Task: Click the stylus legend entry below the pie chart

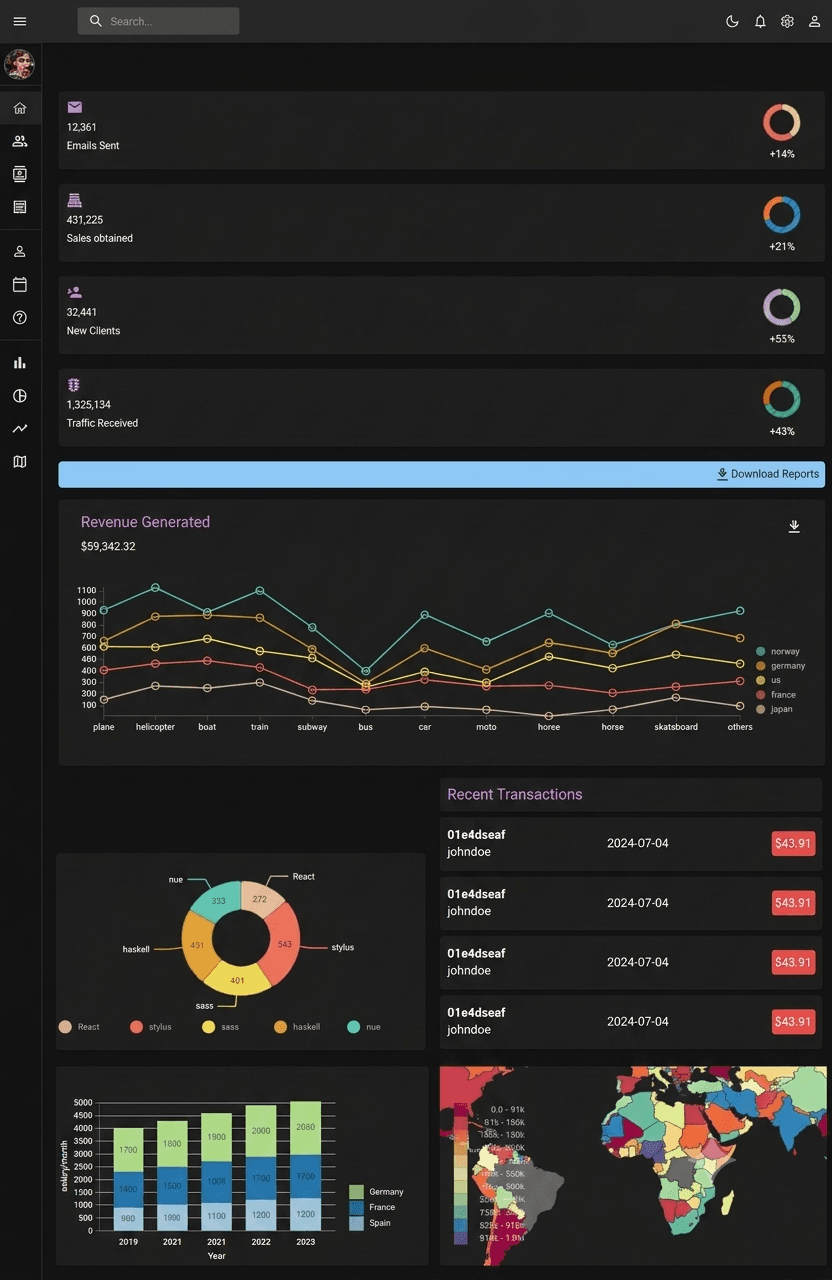Action: point(151,1027)
